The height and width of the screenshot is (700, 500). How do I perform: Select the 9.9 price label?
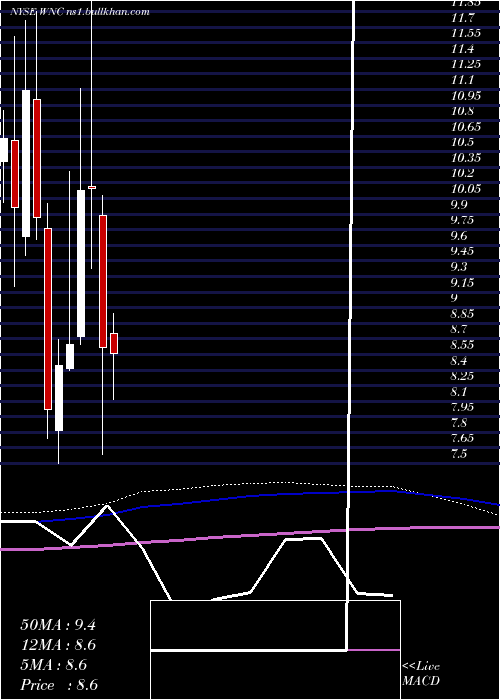(x=459, y=205)
